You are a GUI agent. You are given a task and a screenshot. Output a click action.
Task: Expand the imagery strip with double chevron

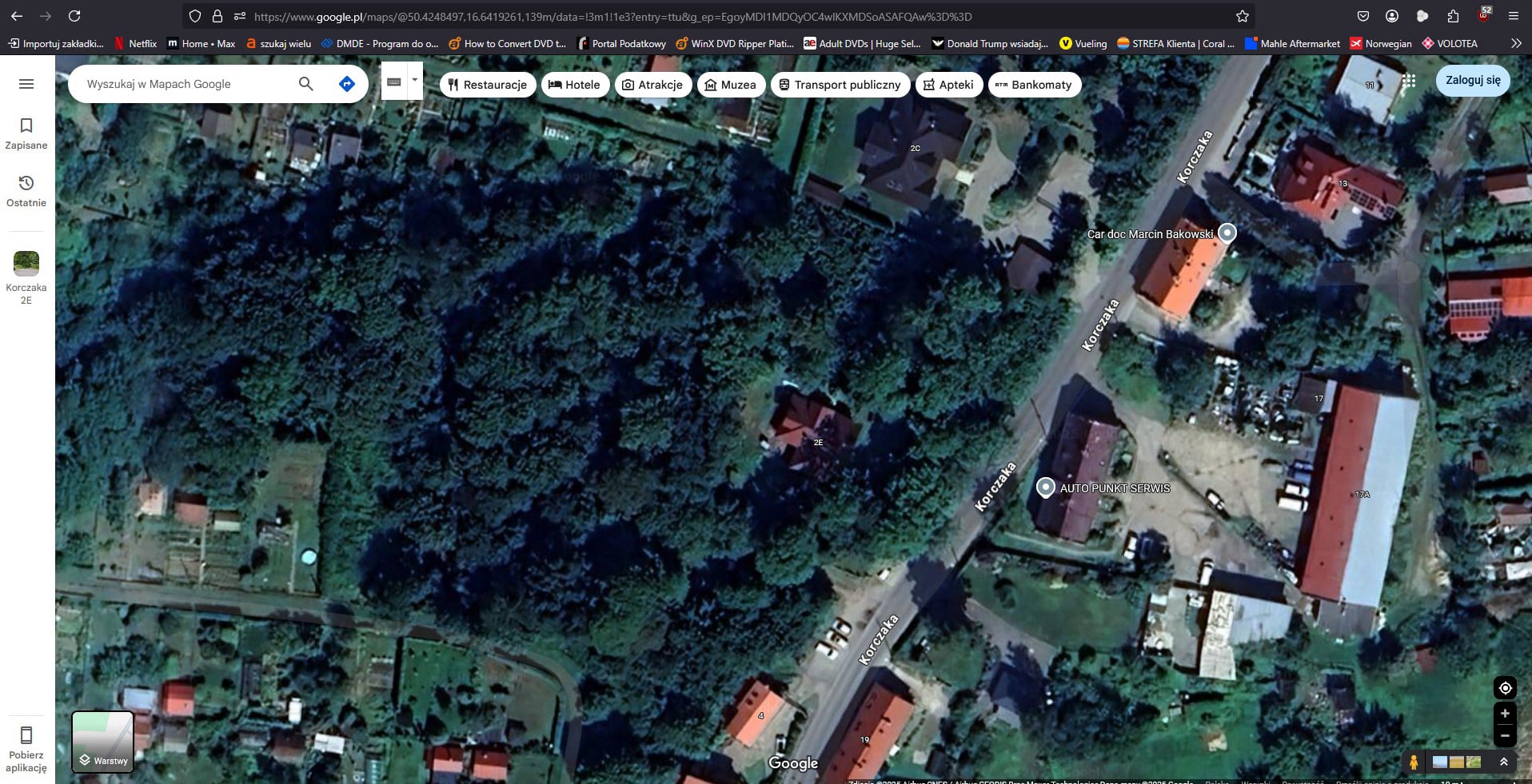click(x=1504, y=762)
